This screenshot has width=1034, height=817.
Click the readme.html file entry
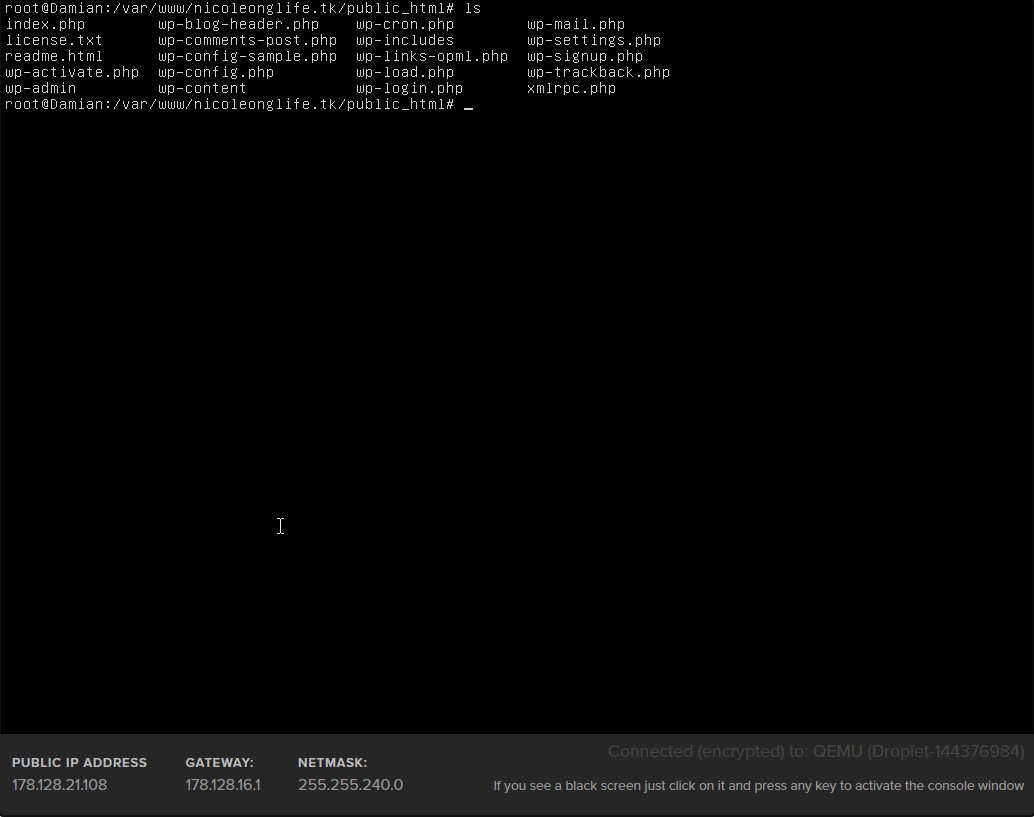tap(54, 56)
